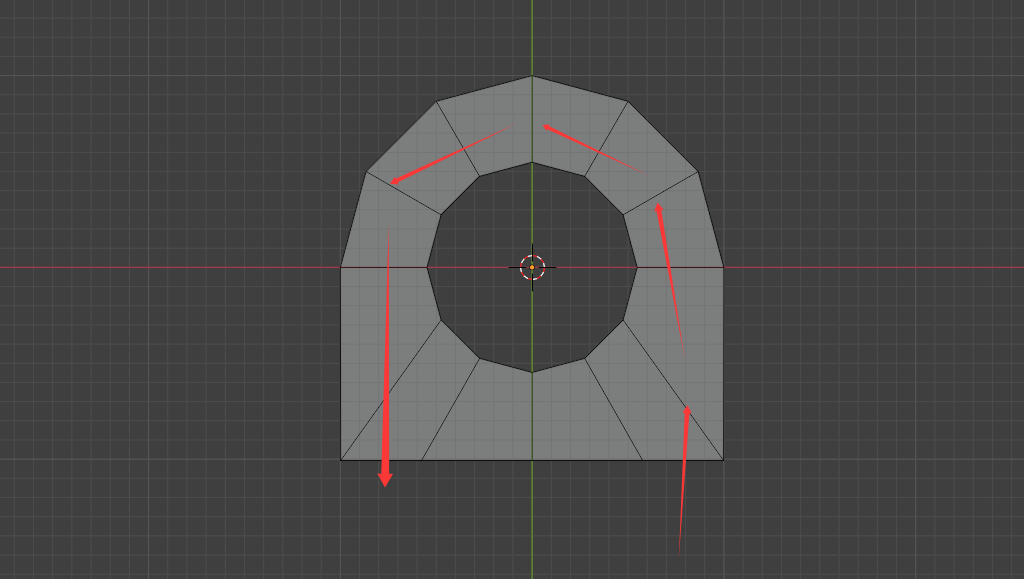
Task: Click the arrowhead of the long right-side upward arrow
Action: [x=659, y=208]
